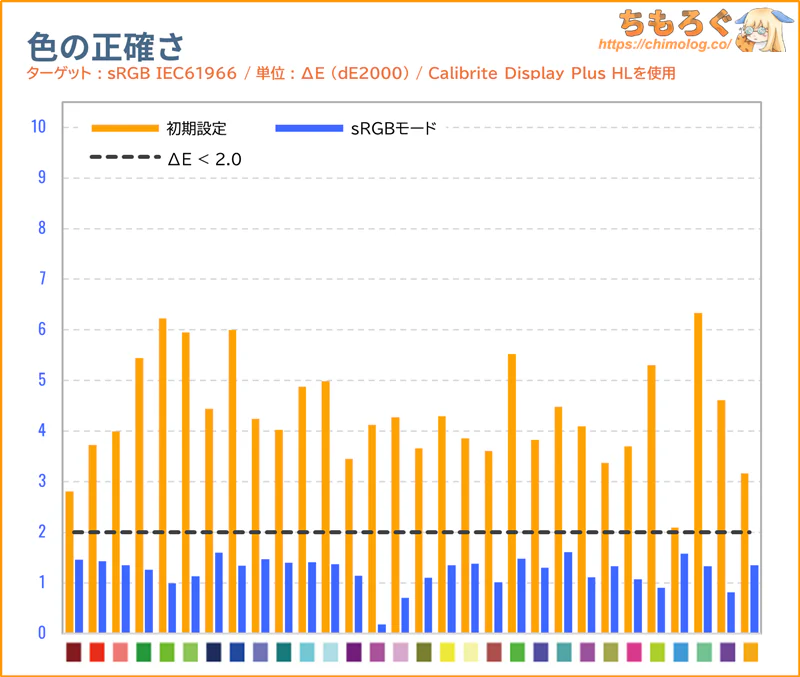The image size is (800, 677).
Task: Click the dashed ΔE < 2.0 legend line
Action: [x=125, y=158]
